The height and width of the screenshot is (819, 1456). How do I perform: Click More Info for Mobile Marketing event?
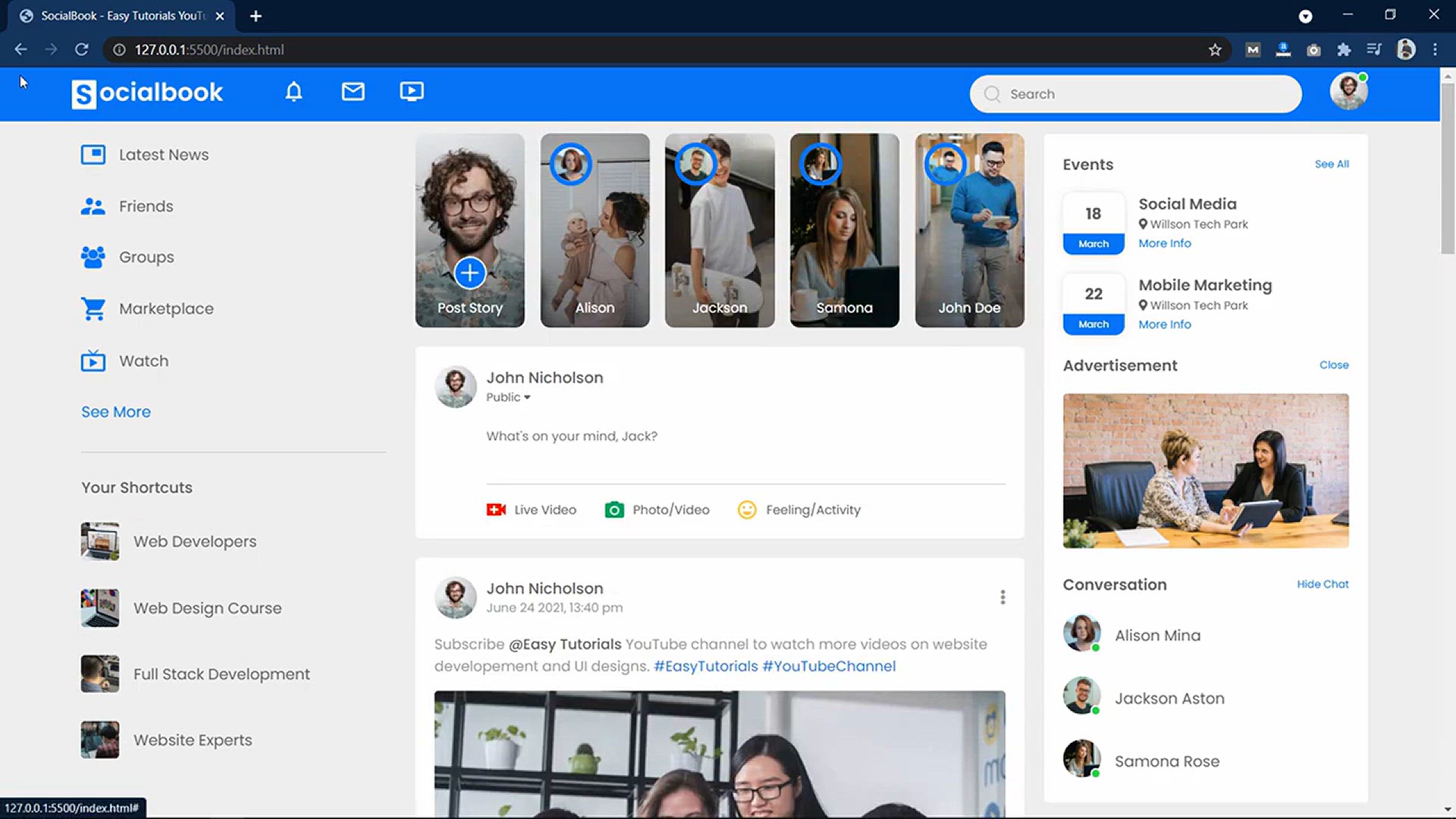[x=1165, y=325]
